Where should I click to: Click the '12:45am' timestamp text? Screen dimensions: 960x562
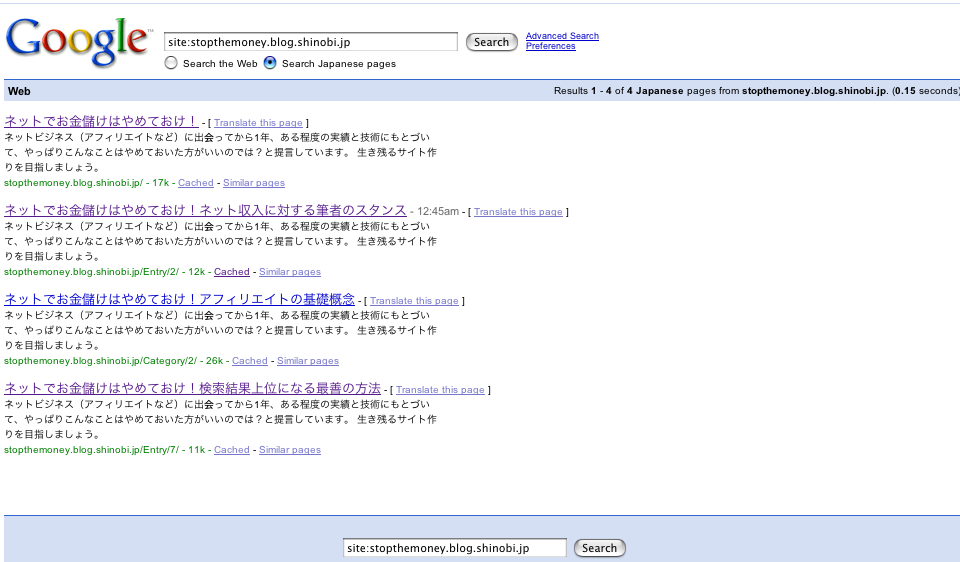[438, 211]
